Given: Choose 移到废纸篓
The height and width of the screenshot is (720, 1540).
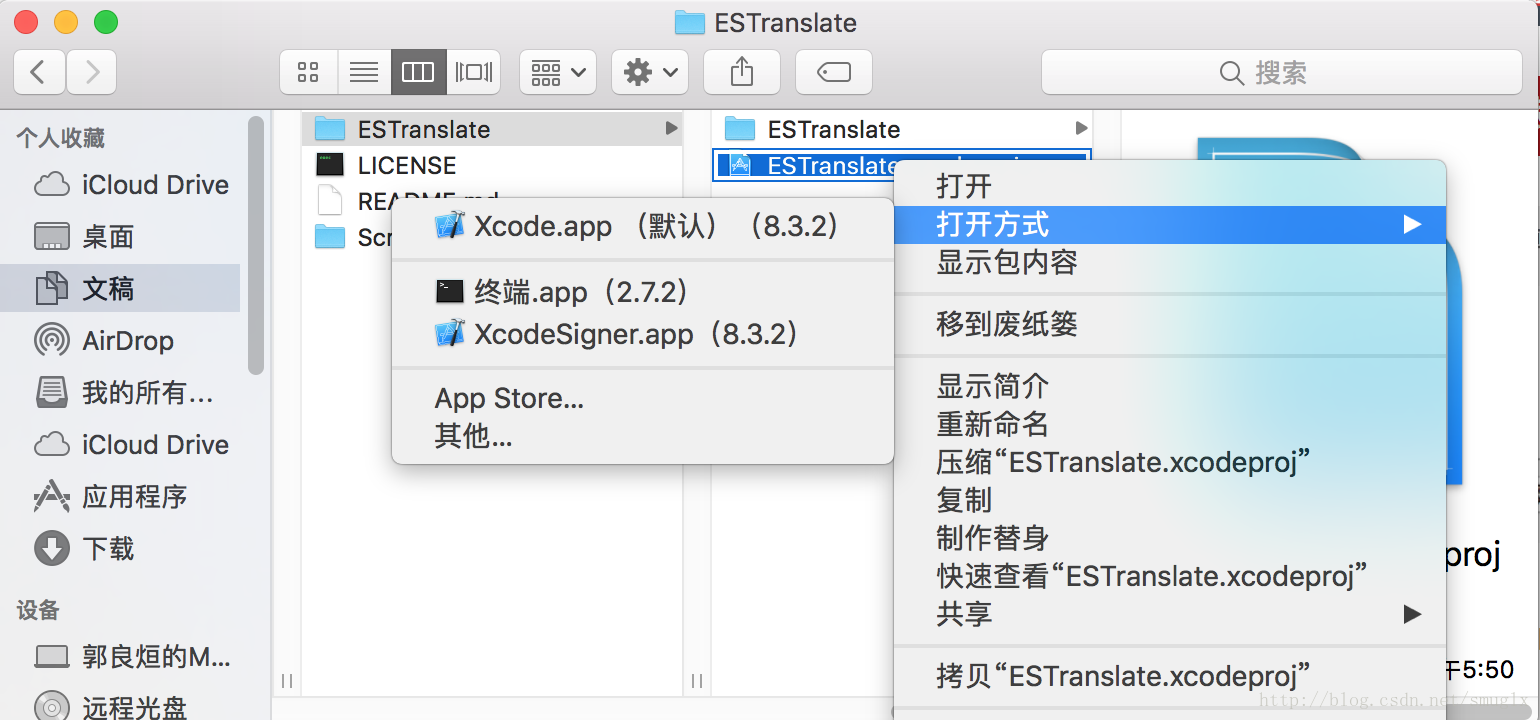Looking at the screenshot, I should [x=1170, y=324].
